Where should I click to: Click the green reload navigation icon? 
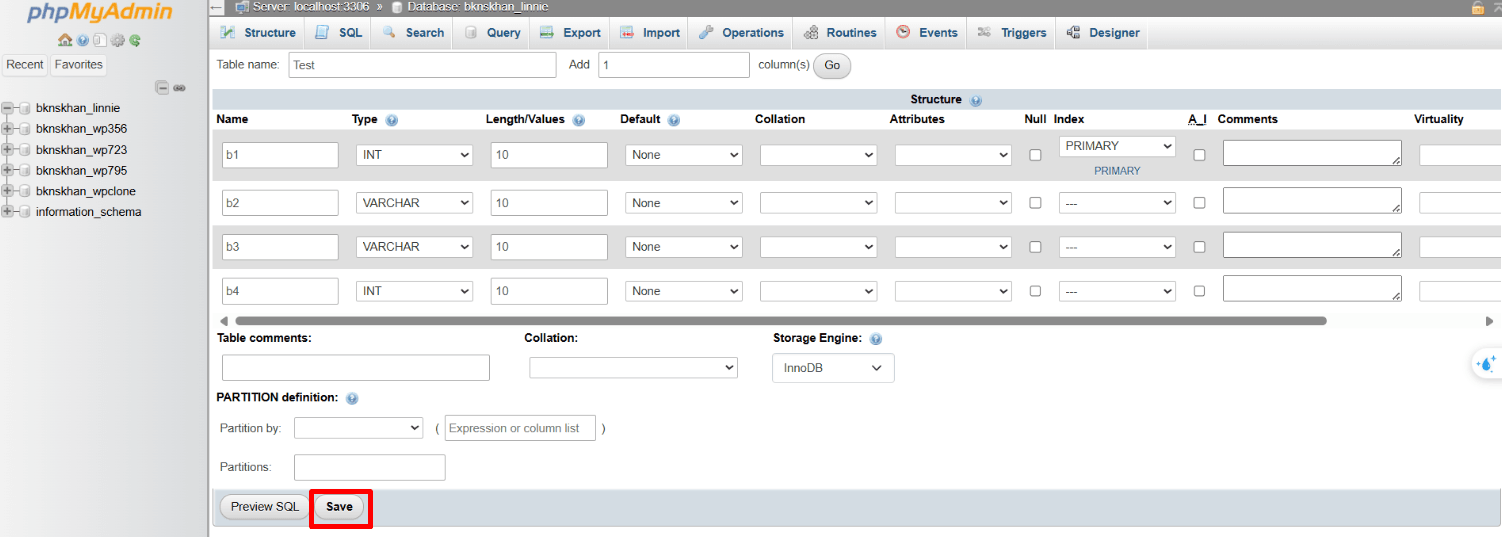[x=134, y=41]
